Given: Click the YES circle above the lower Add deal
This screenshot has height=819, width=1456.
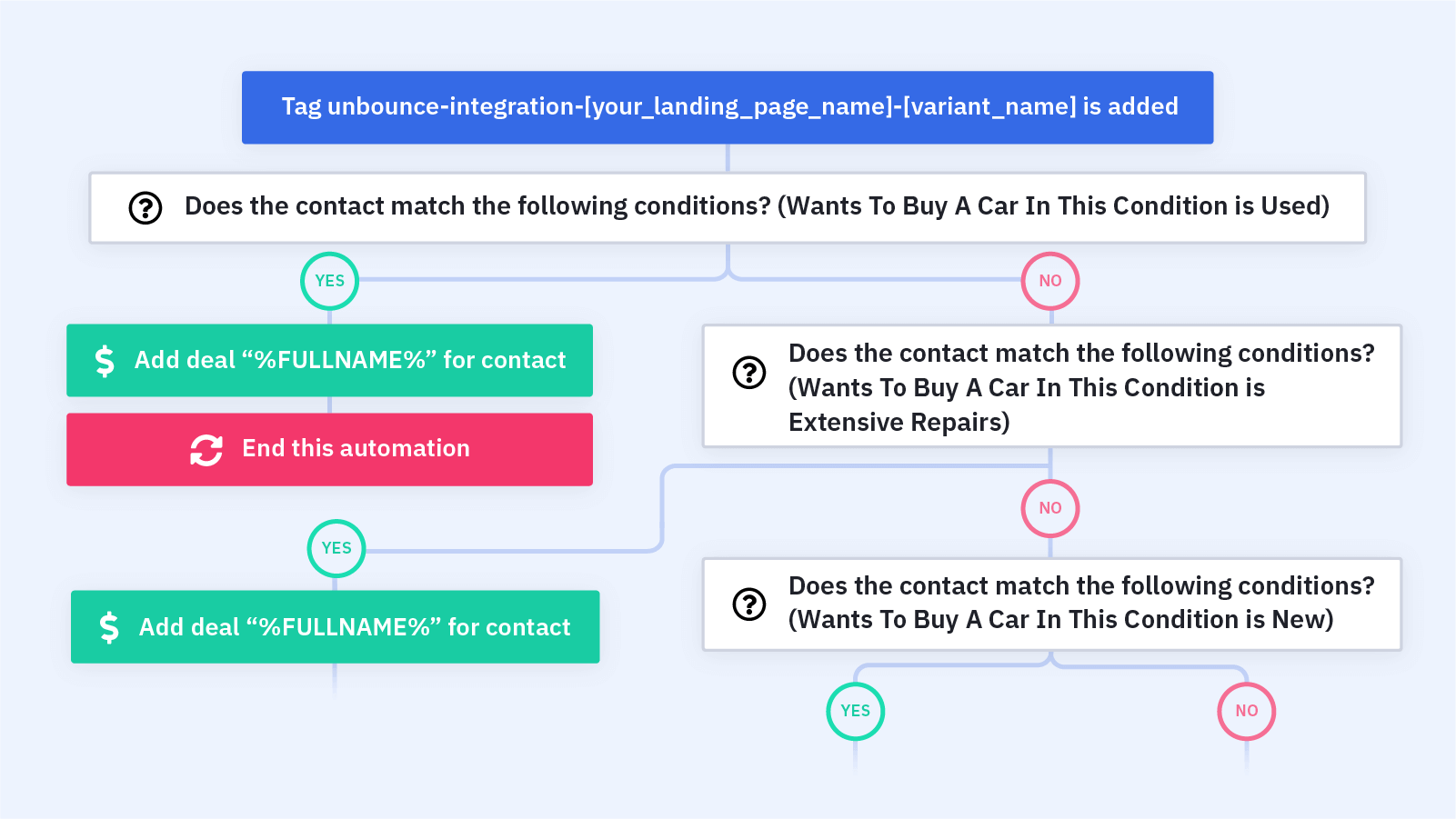Looking at the screenshot, I should click(336, 548).
